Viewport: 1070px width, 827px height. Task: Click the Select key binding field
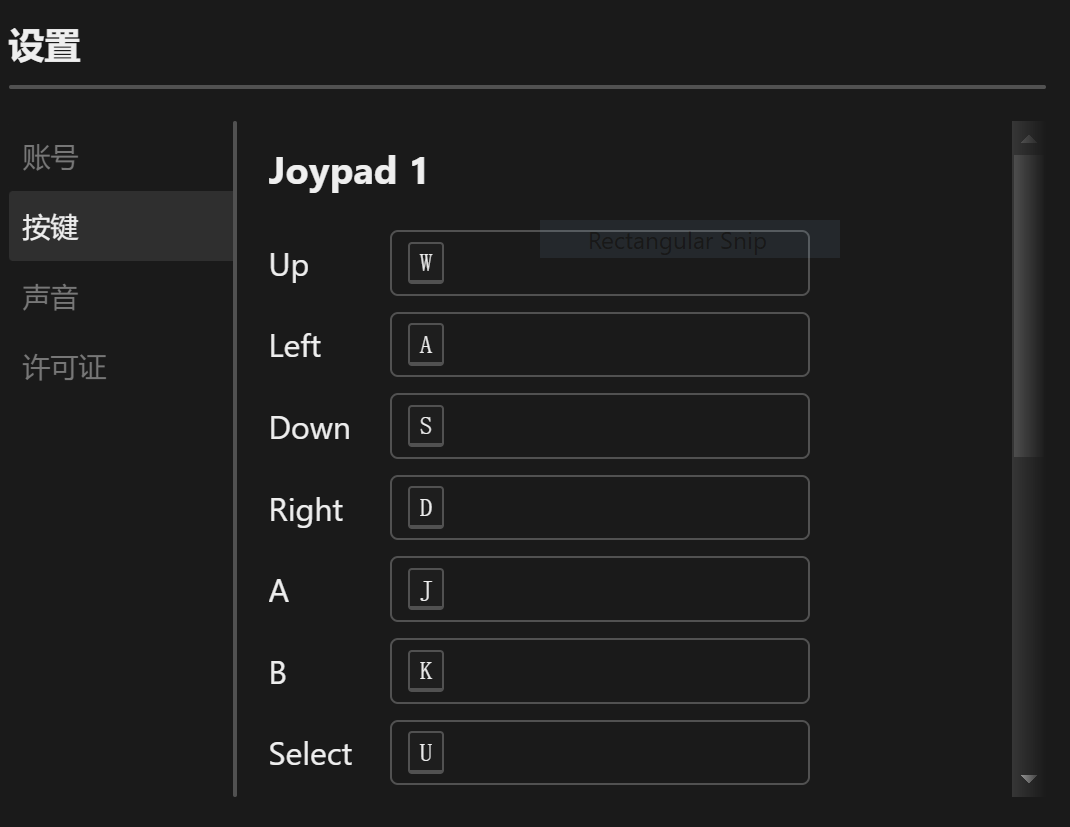[600, 752]
